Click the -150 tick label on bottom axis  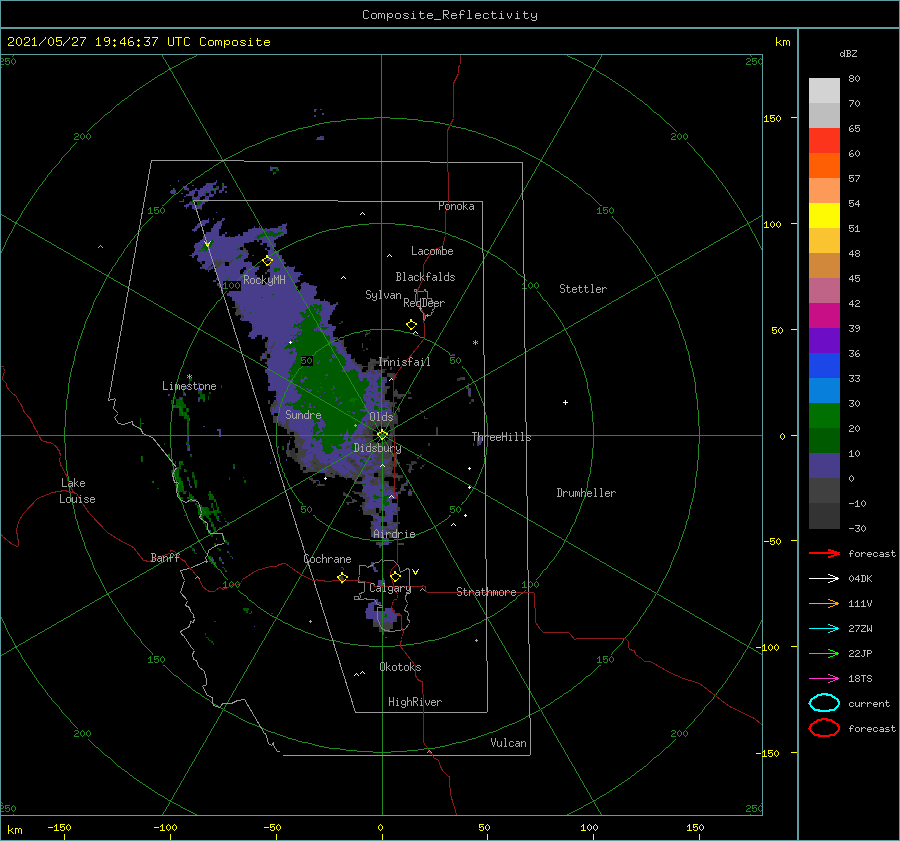pos(59,827)
